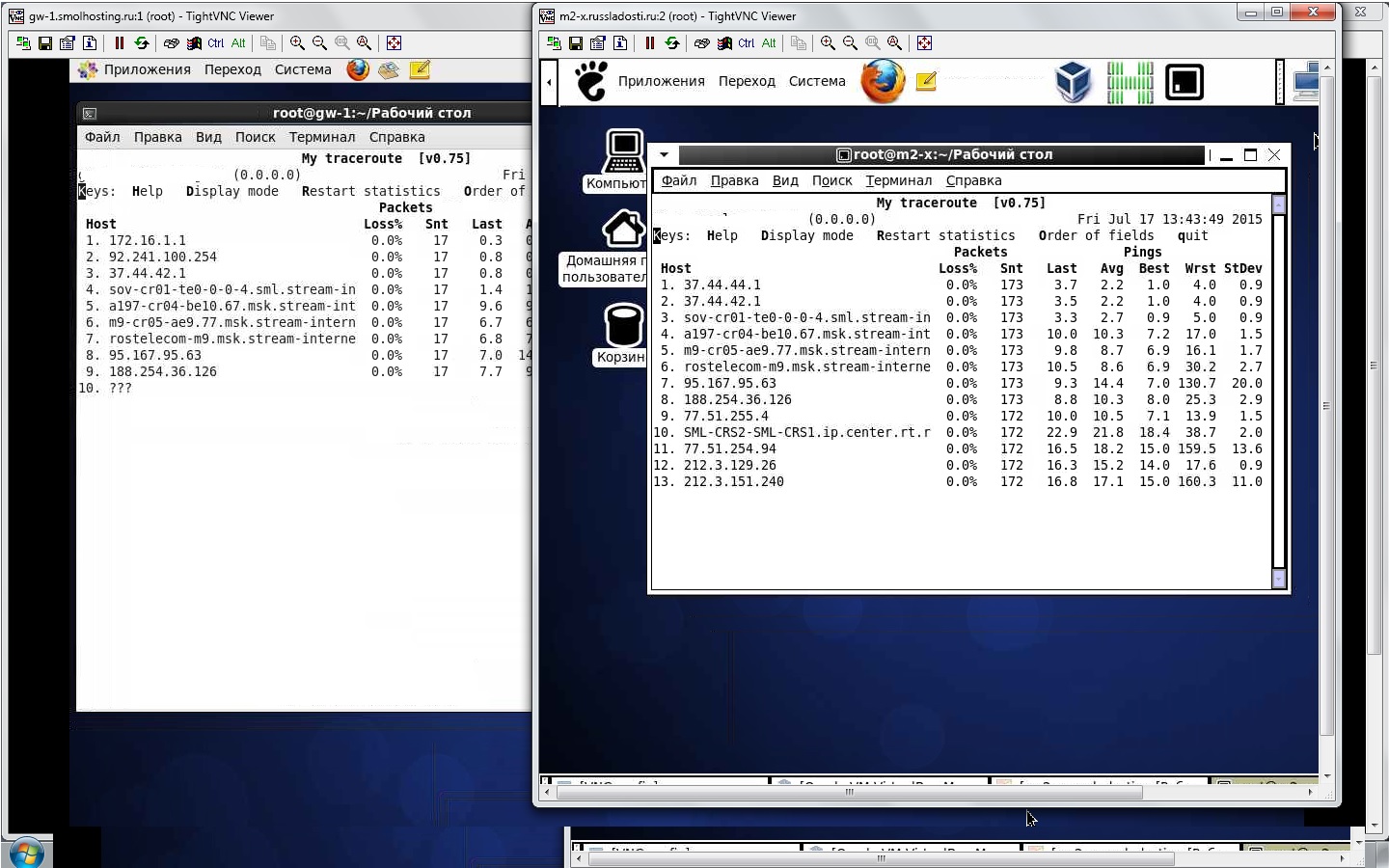Click vertical scrollbar of m2-x terminal

1279,392
